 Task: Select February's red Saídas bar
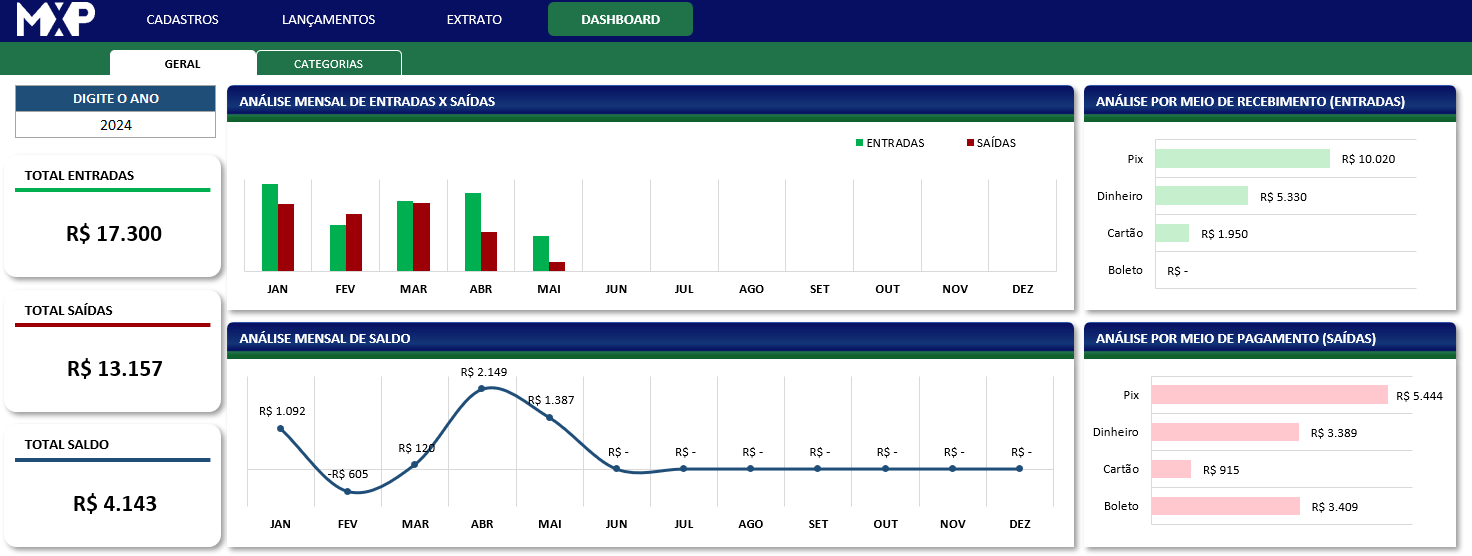point(354,242)
